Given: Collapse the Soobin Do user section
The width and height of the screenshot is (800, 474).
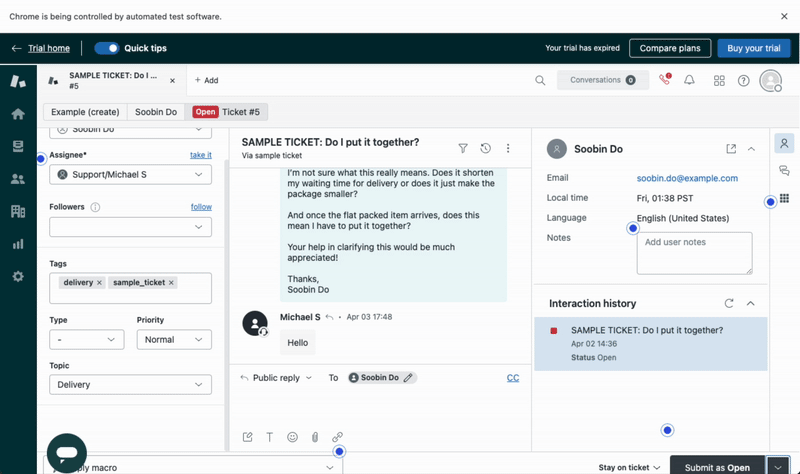Looking at the screenshot, I should click(751, 149).
